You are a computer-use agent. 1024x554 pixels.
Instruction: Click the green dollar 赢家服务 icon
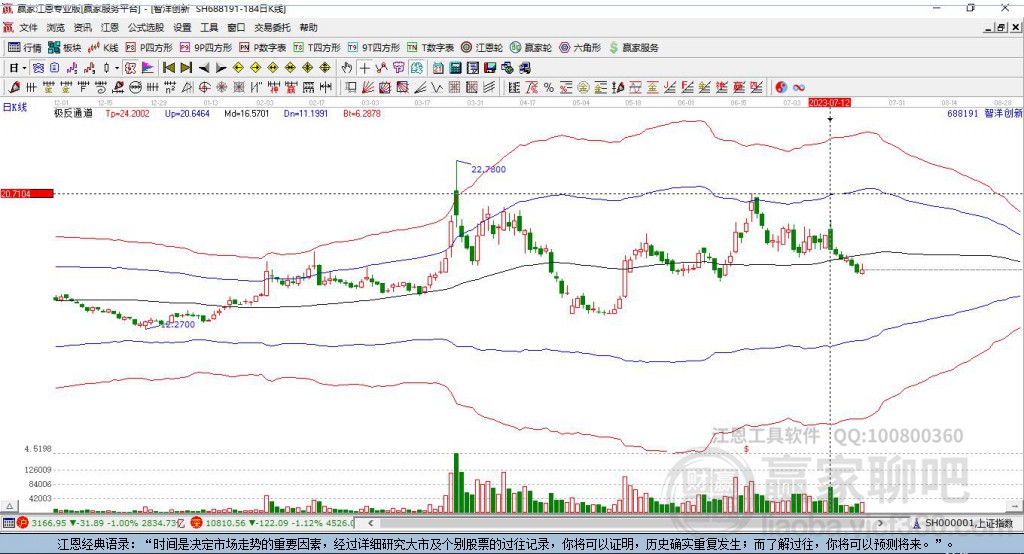pos(634,47)
